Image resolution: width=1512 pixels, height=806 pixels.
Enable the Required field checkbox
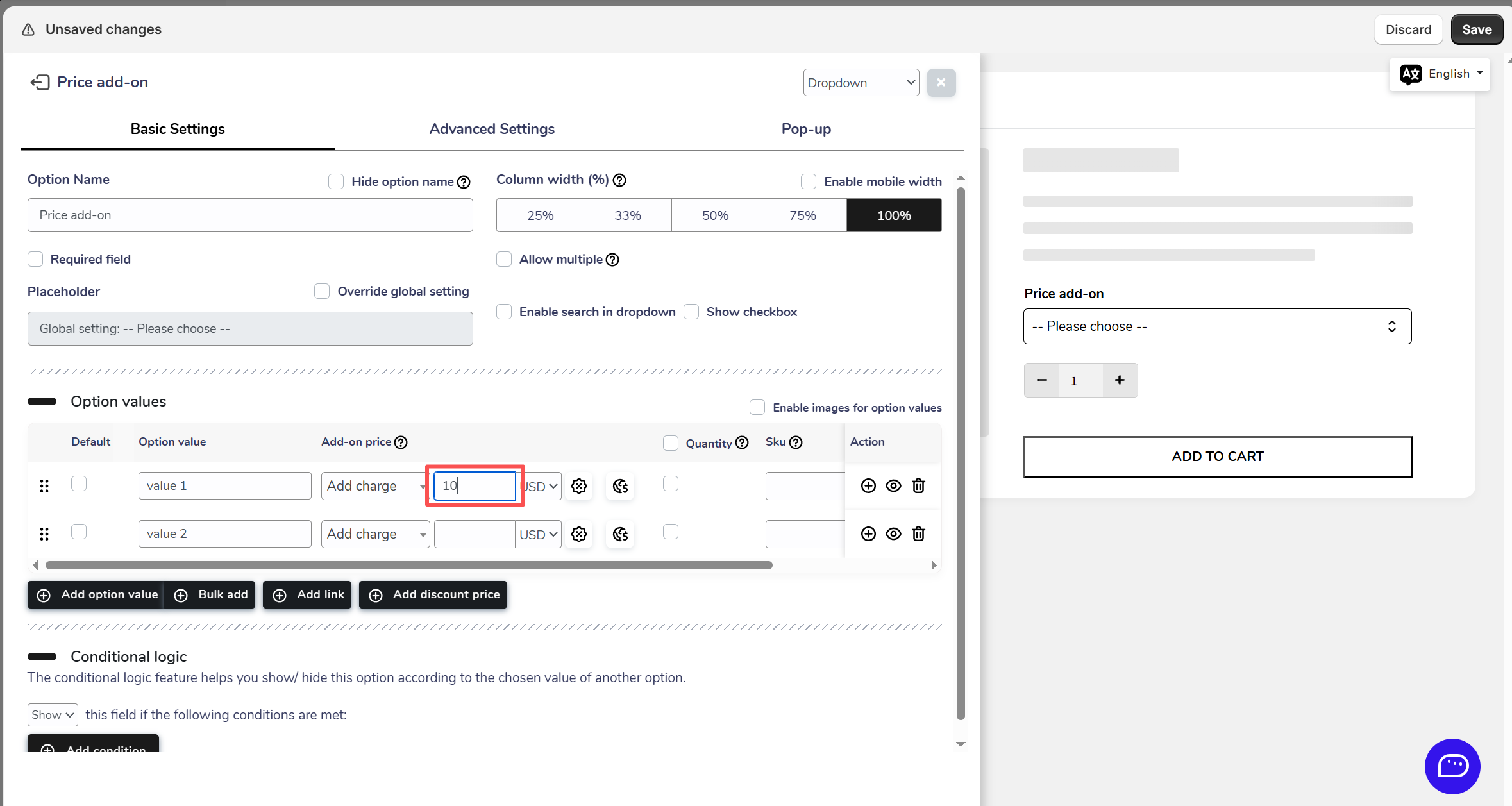pos(36,259)
